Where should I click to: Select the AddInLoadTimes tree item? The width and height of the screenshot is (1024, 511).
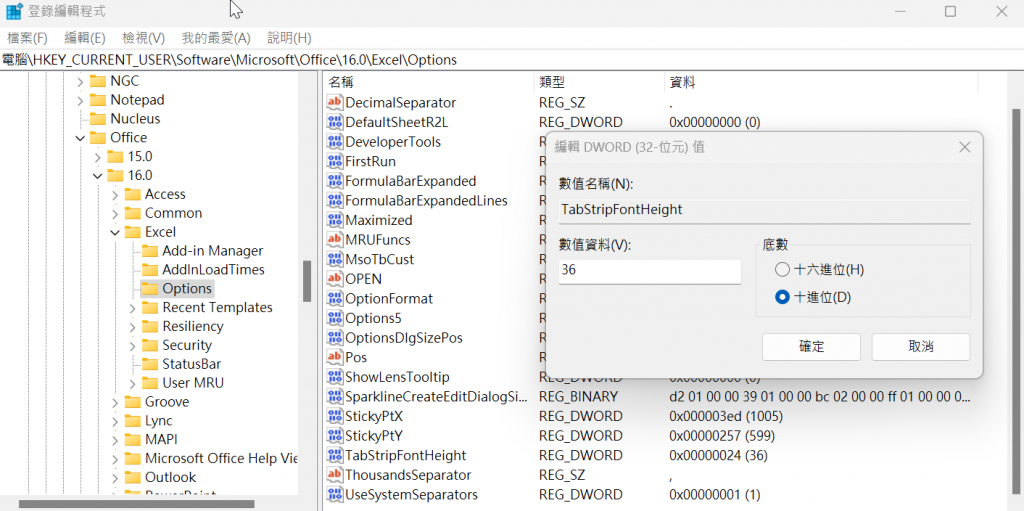[x=213, y=270]
